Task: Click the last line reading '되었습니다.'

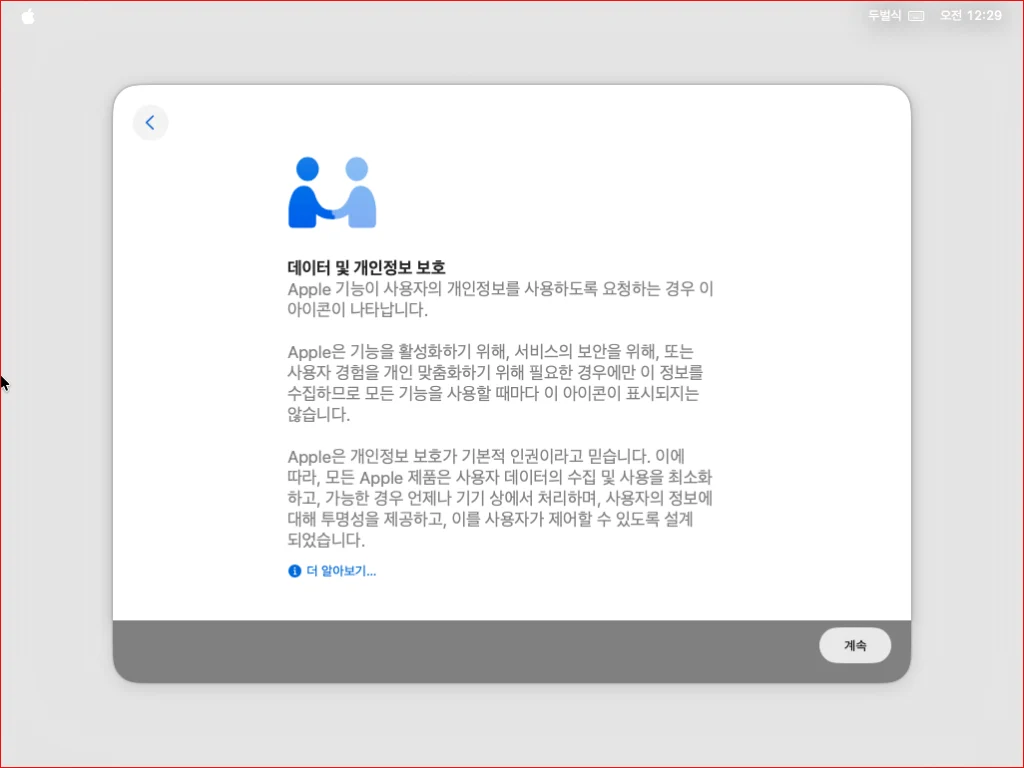Action: pos(326,540)
